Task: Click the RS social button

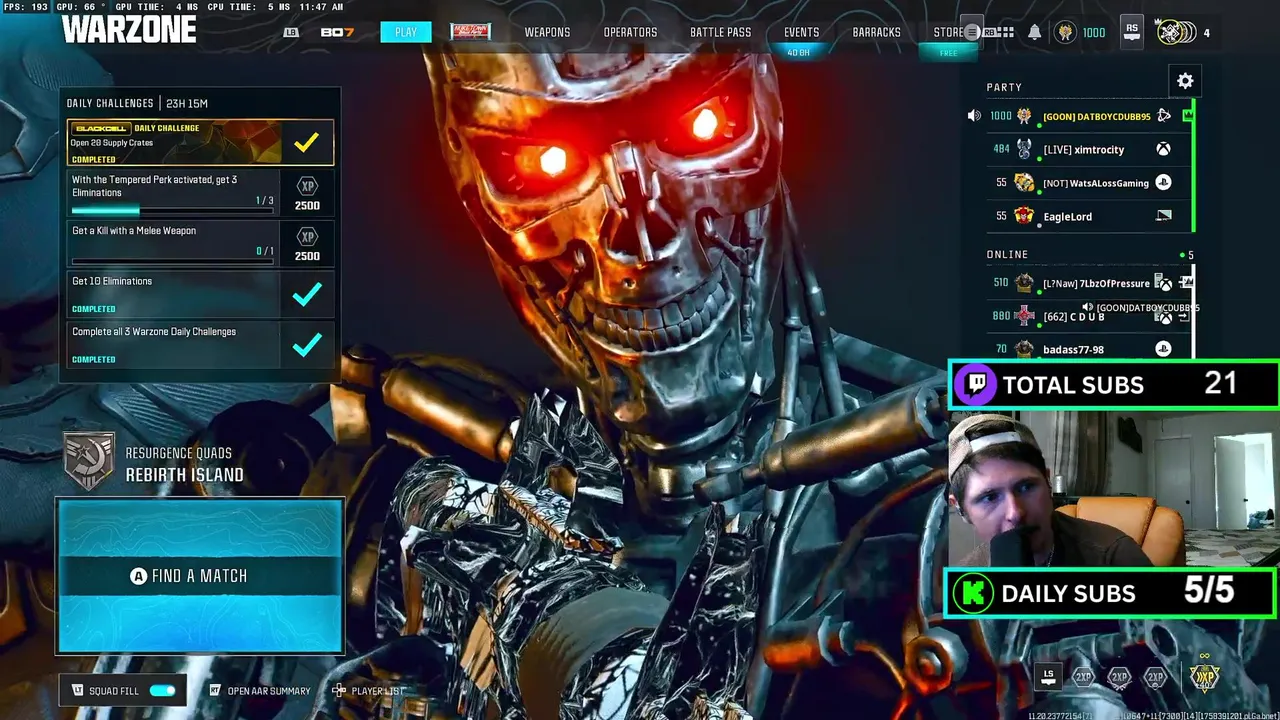Action: (x=1132, y=32)
